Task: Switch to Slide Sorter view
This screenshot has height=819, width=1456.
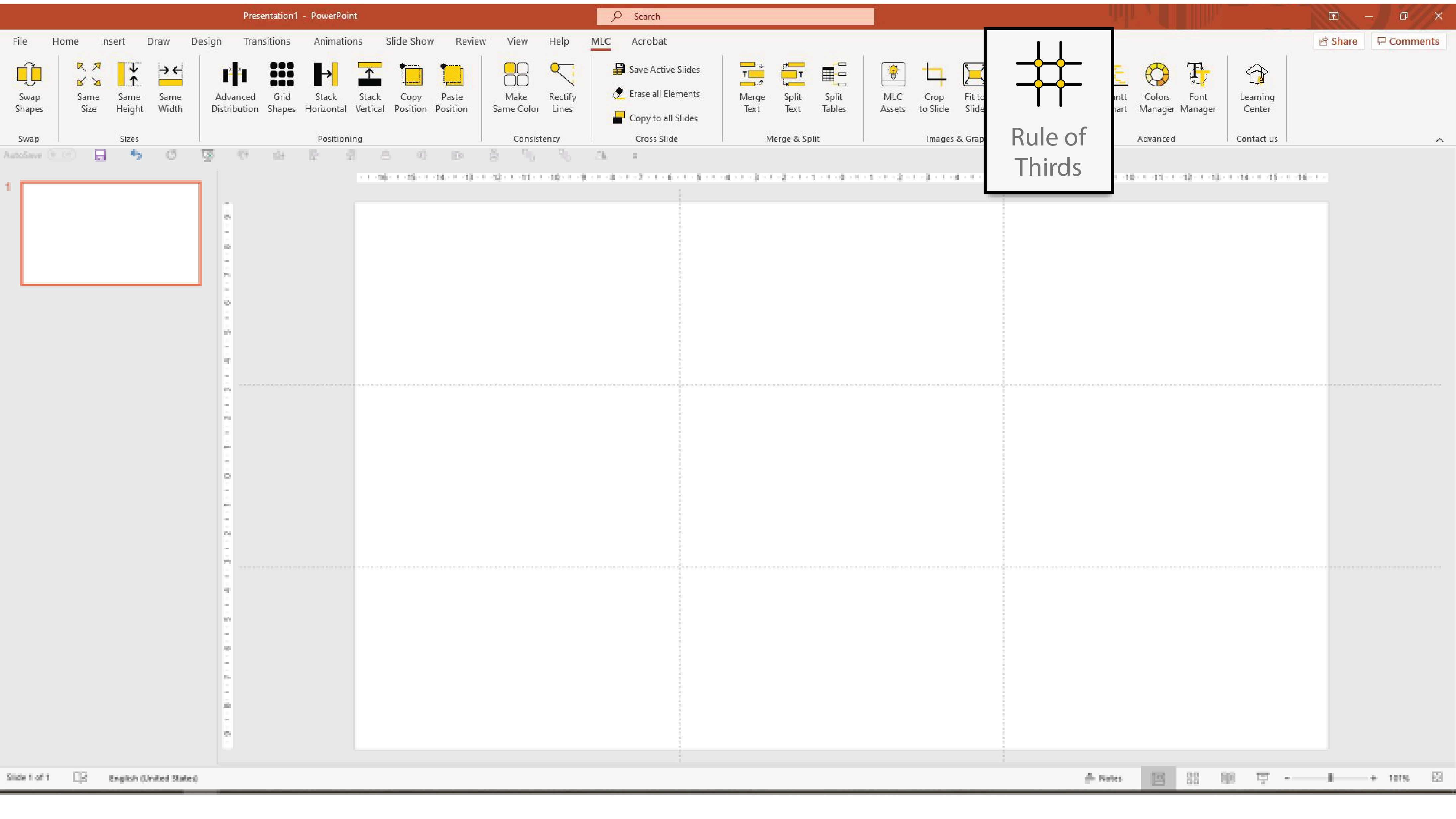Action: (x=1193, y=778)
